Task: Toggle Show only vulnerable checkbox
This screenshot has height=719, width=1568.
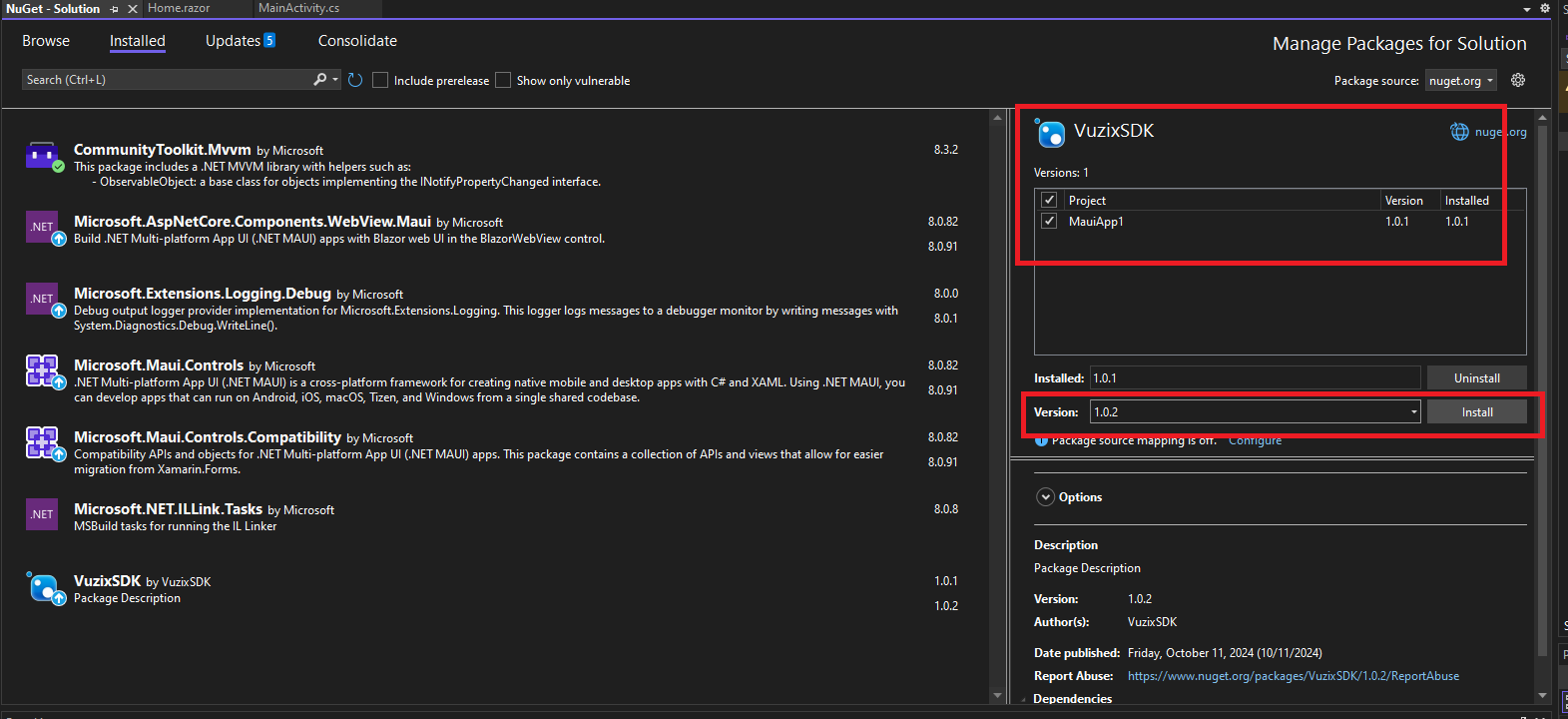Action: pos(503,80)
